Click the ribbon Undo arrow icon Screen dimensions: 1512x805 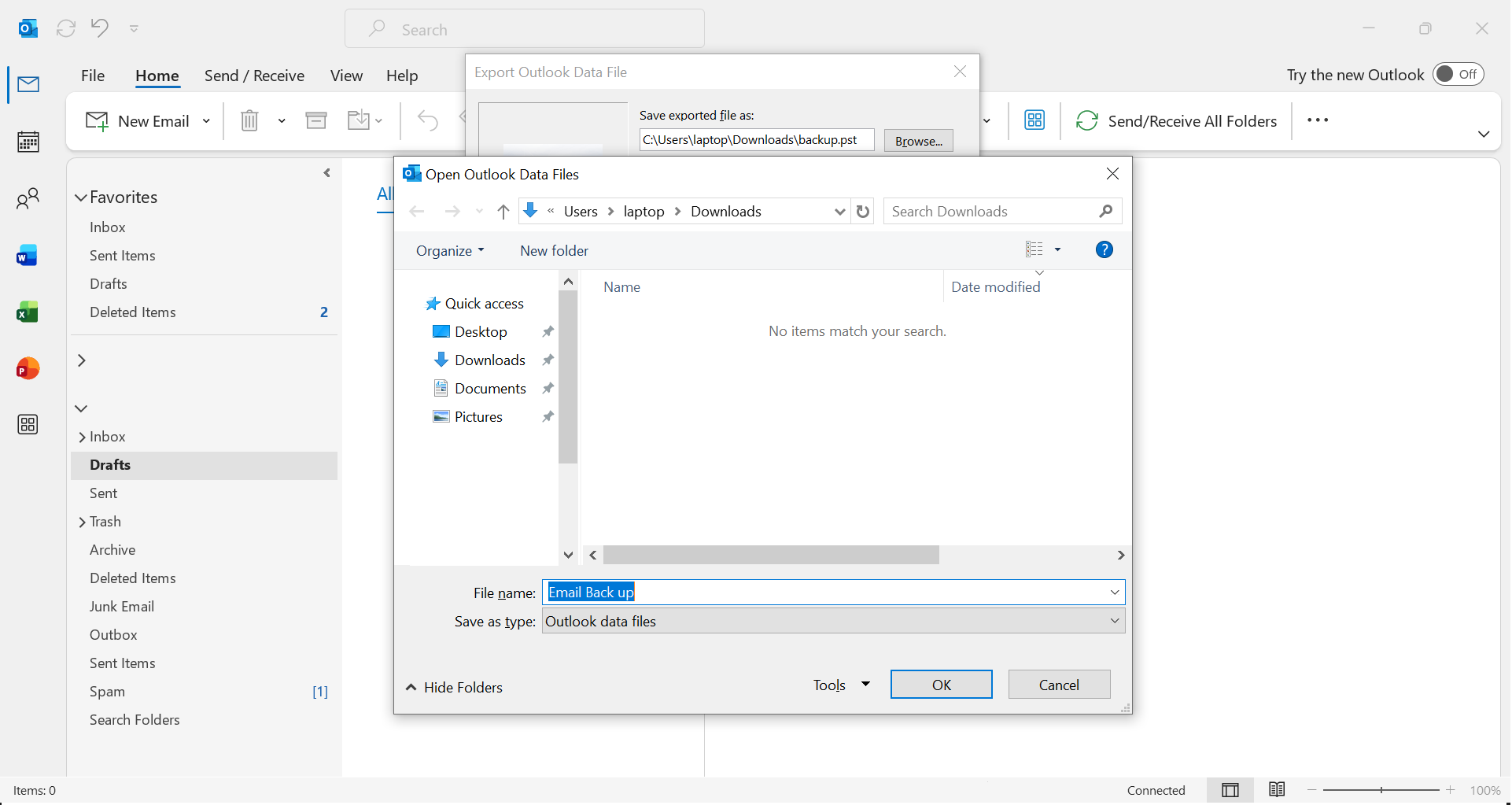point(428,120)
